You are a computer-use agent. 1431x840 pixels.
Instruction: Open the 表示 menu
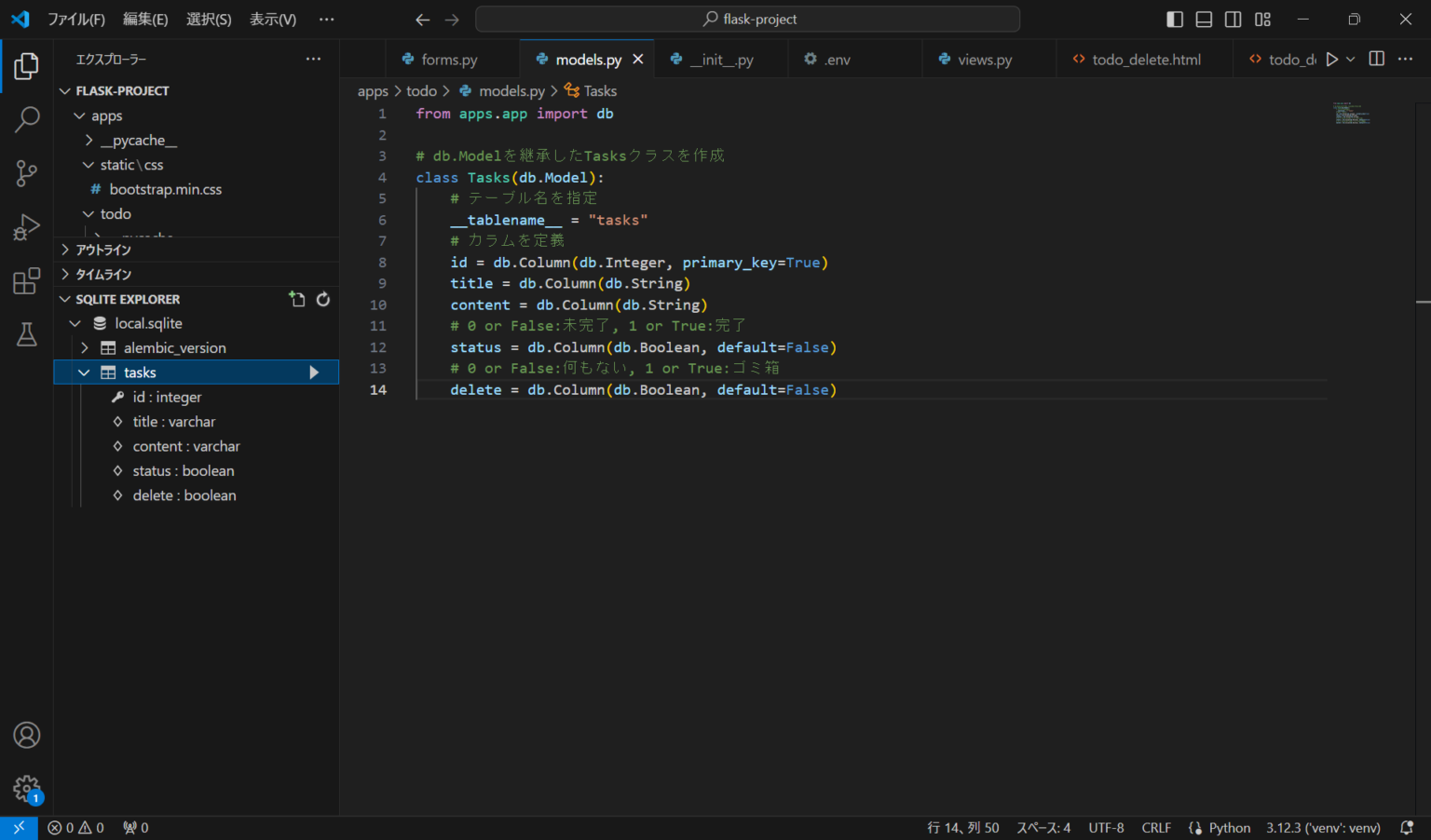[x=271, y=19]
